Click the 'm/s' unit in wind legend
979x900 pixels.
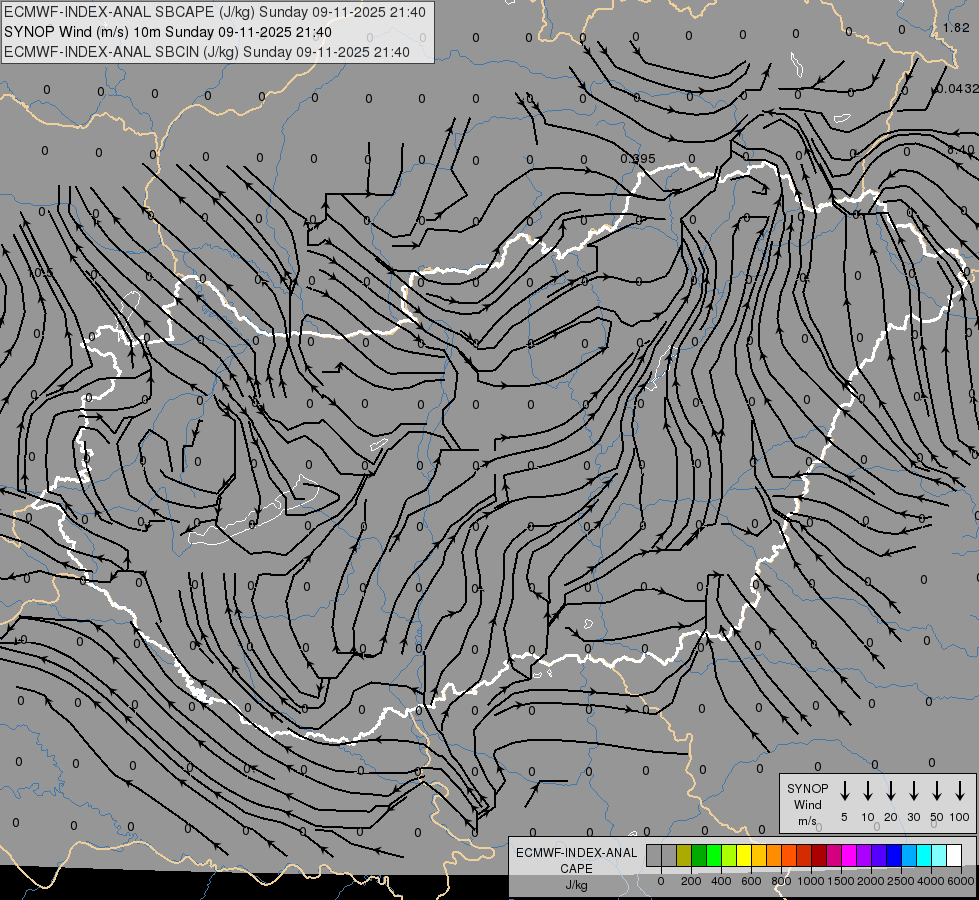click(807, 821)
